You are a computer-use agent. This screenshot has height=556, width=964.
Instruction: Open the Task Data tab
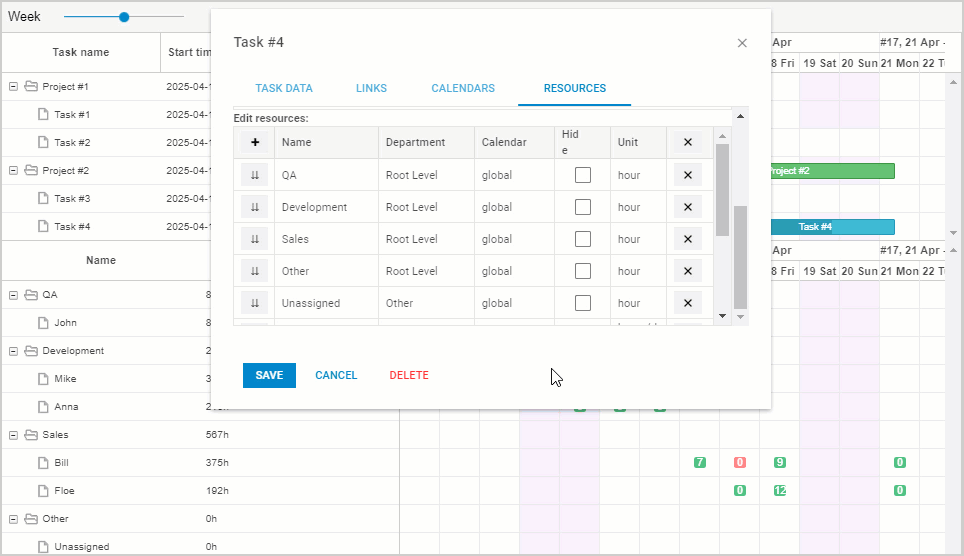click(x=284, y=89)
